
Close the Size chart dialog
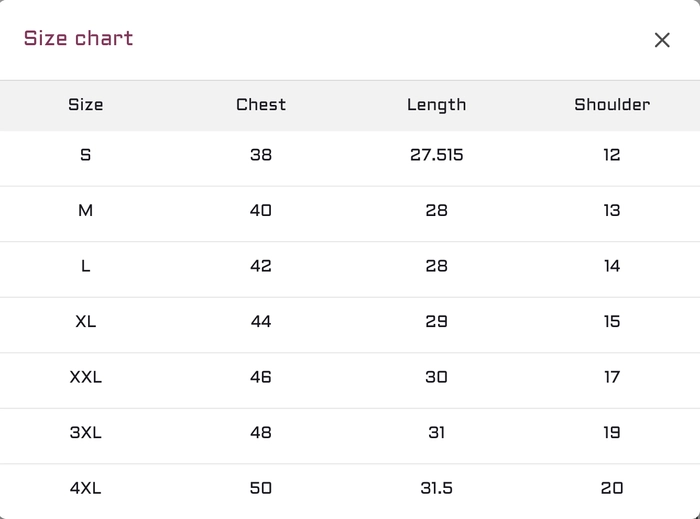tap(662, 40)
